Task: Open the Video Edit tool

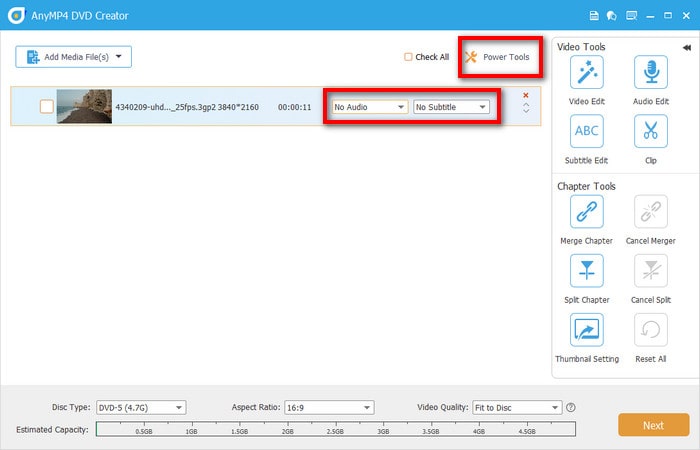Action: (x=585, y=73)
